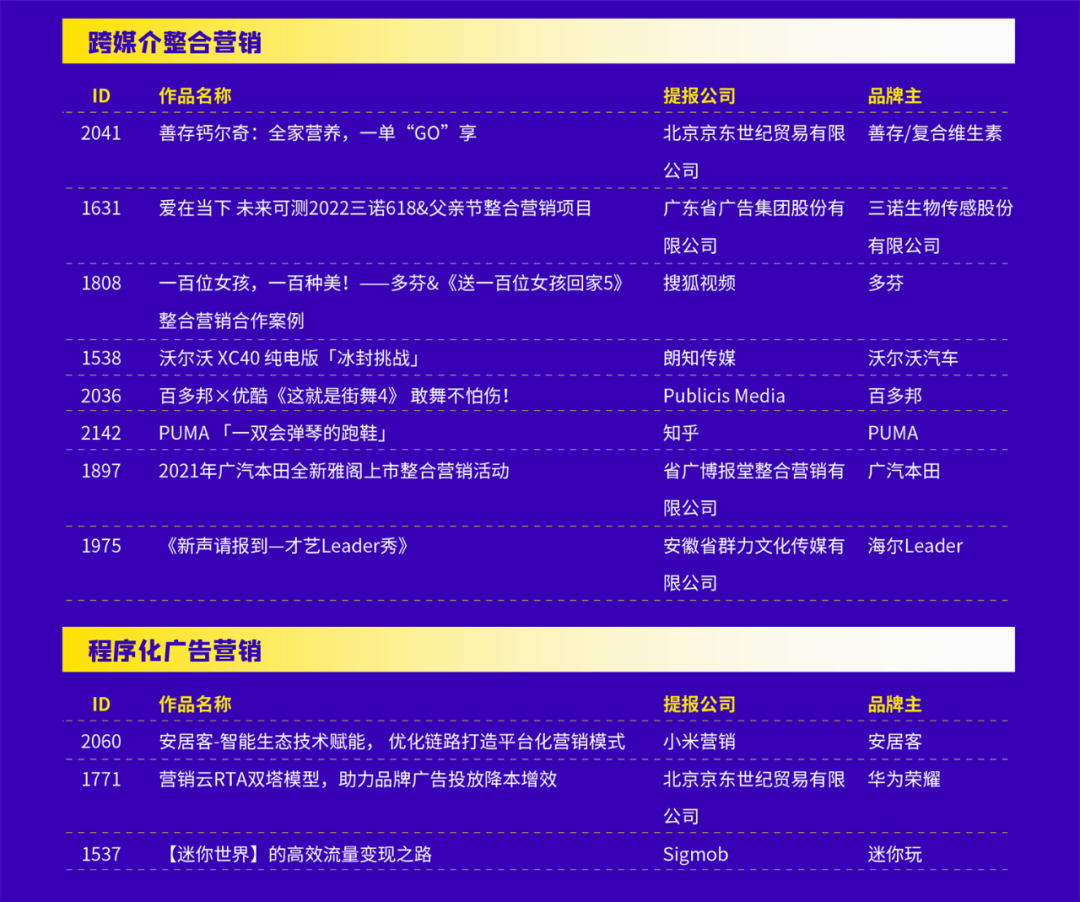Click entry 2021年广汽本田全新雅阁上市整合营销活动
Image resolution: width=1080 pixels, height=902 pixels.
[334, 471]
